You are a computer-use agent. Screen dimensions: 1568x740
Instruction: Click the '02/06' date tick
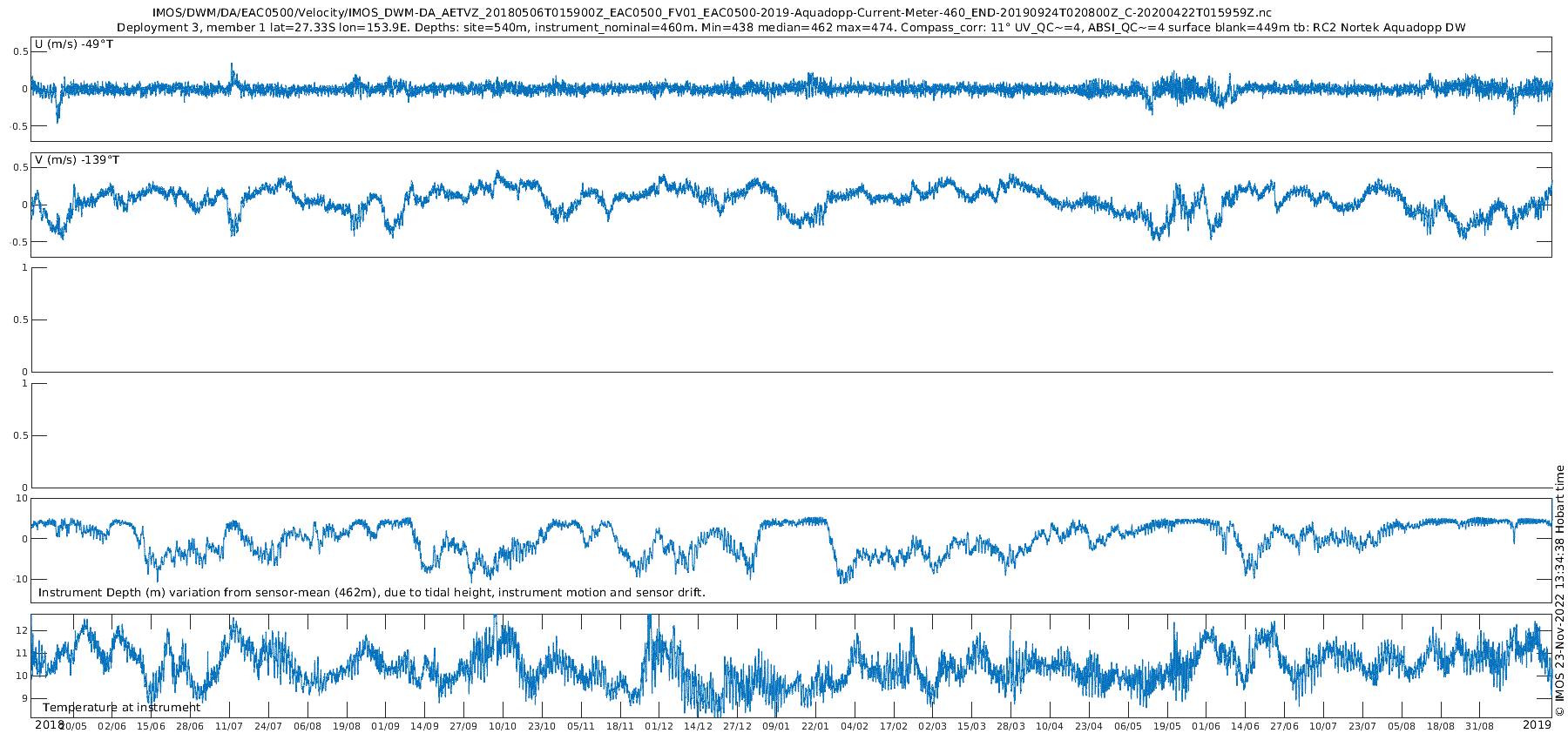pos(112,727)
